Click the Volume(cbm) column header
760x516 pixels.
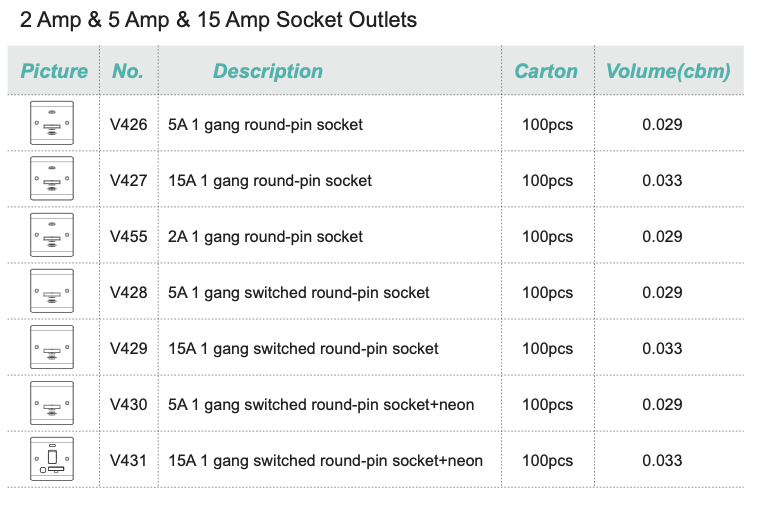tap(668, 71)
